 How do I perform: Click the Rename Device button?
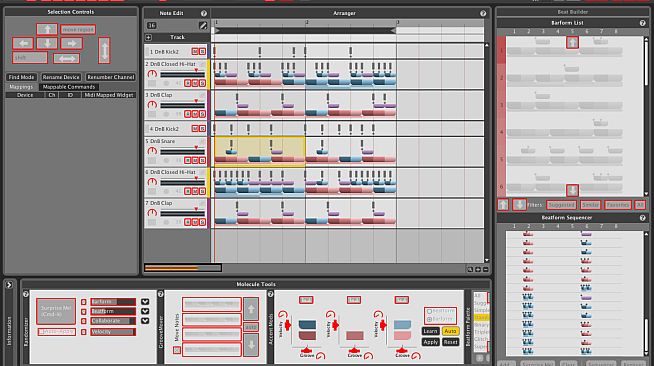[x=61, y=77]
